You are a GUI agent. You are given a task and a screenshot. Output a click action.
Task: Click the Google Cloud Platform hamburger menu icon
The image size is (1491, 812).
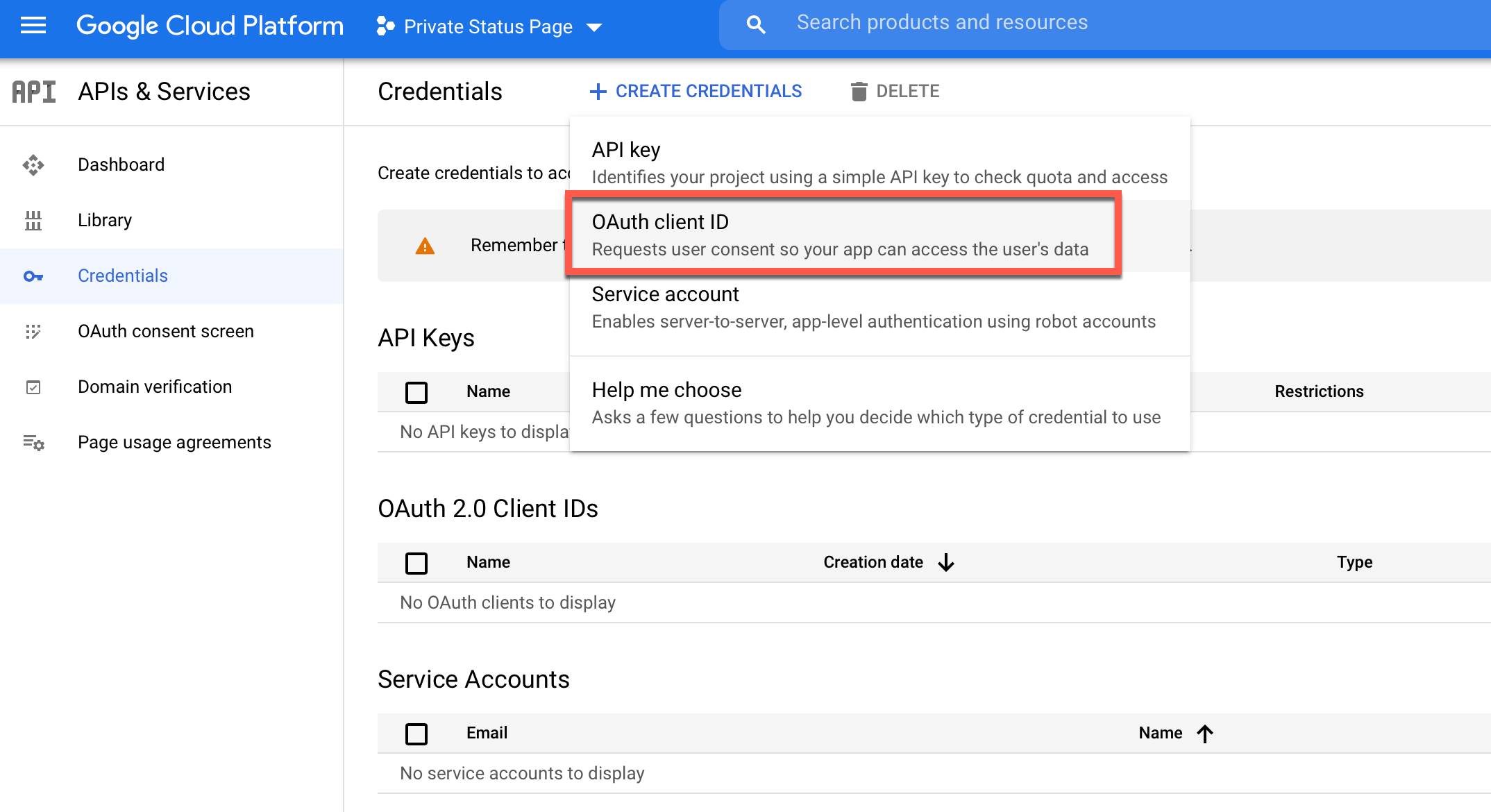point(33,25)
